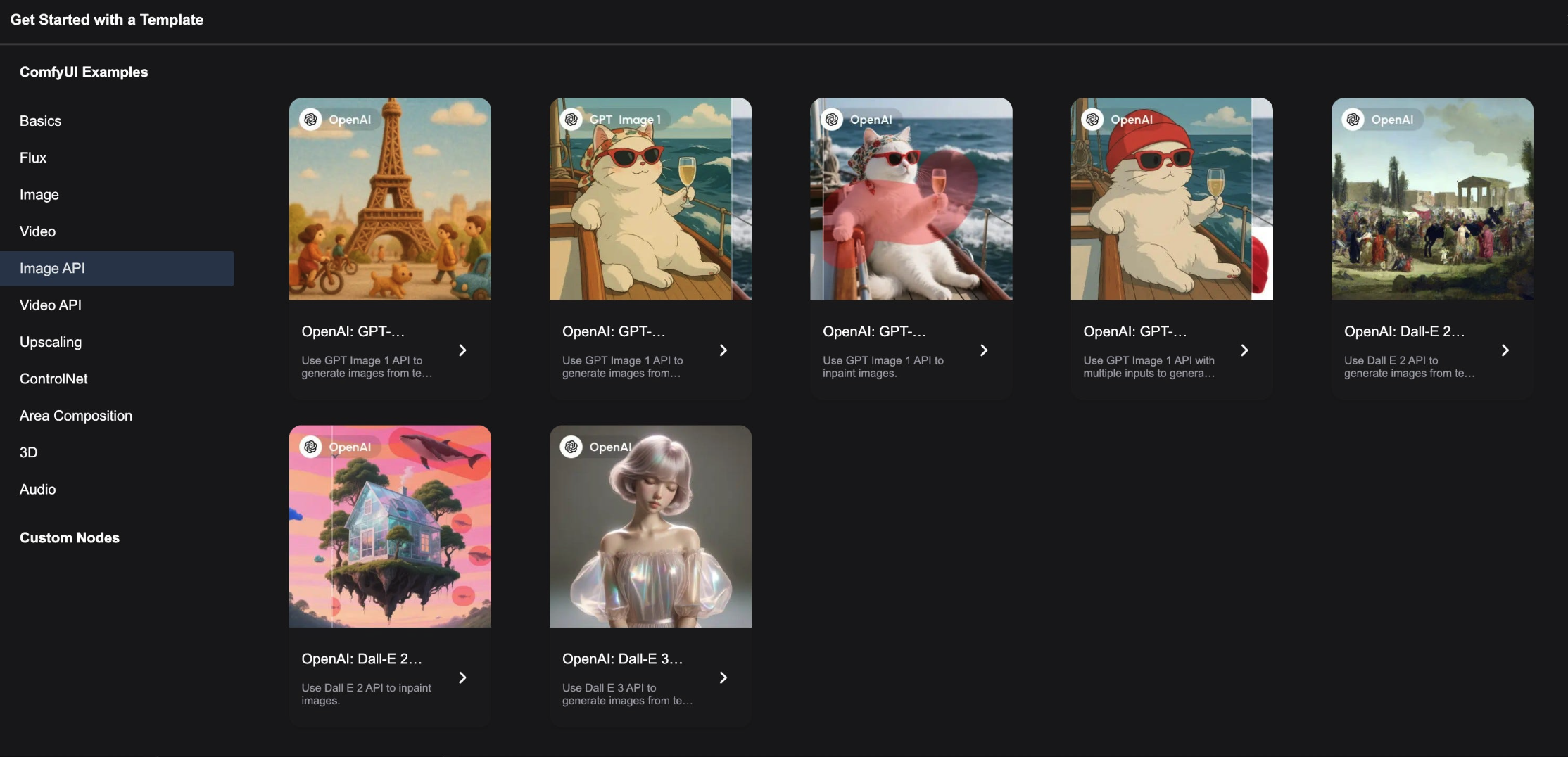The image size is (1568, 757).
Task: Click the 'OpenAI: GPT-…' title under the headscarf cat
Action: coord(614,331)
